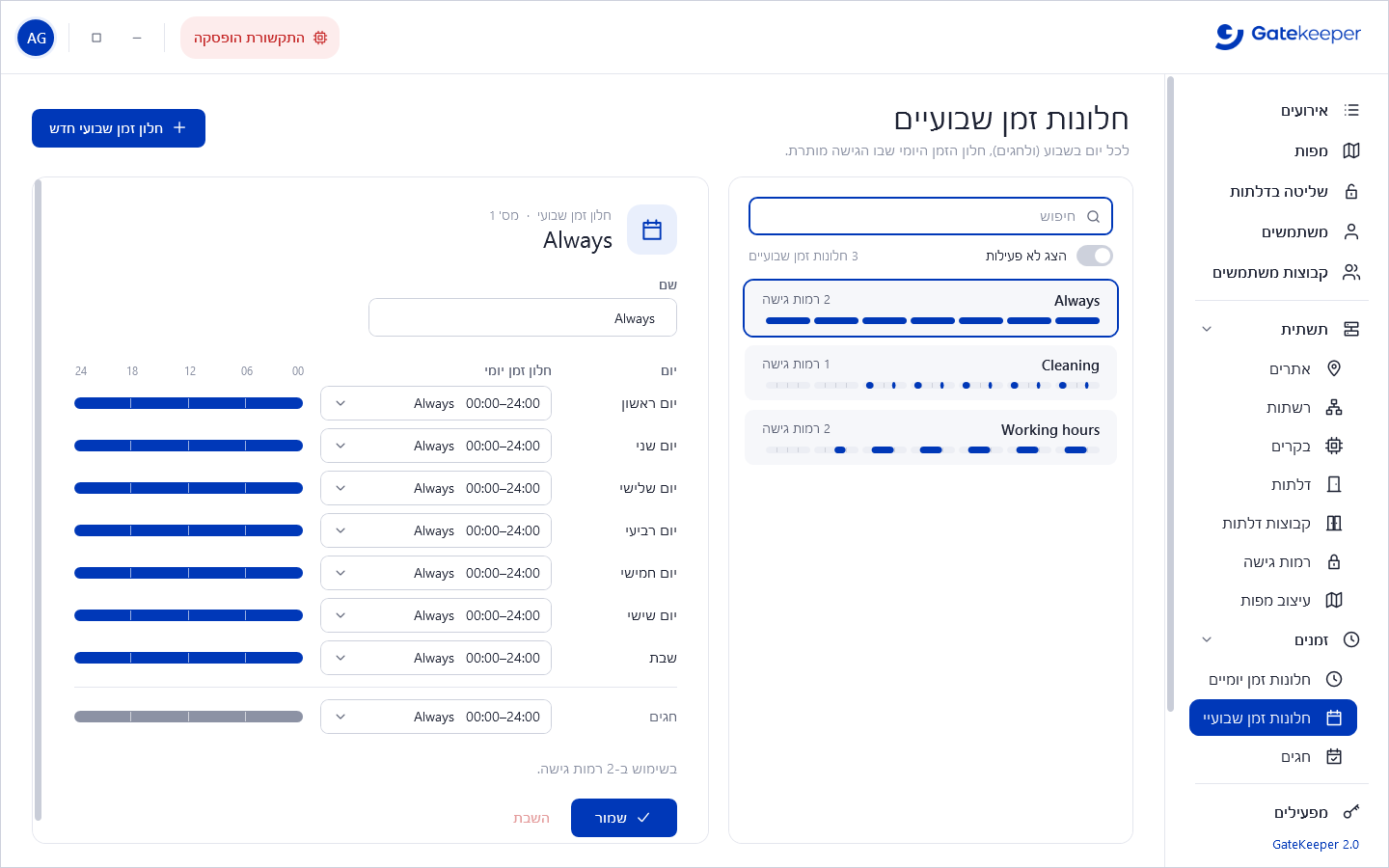The image size is (1389, 868).
Task: Collapse the תשתית sidebar section
Action: (1207, 329)
